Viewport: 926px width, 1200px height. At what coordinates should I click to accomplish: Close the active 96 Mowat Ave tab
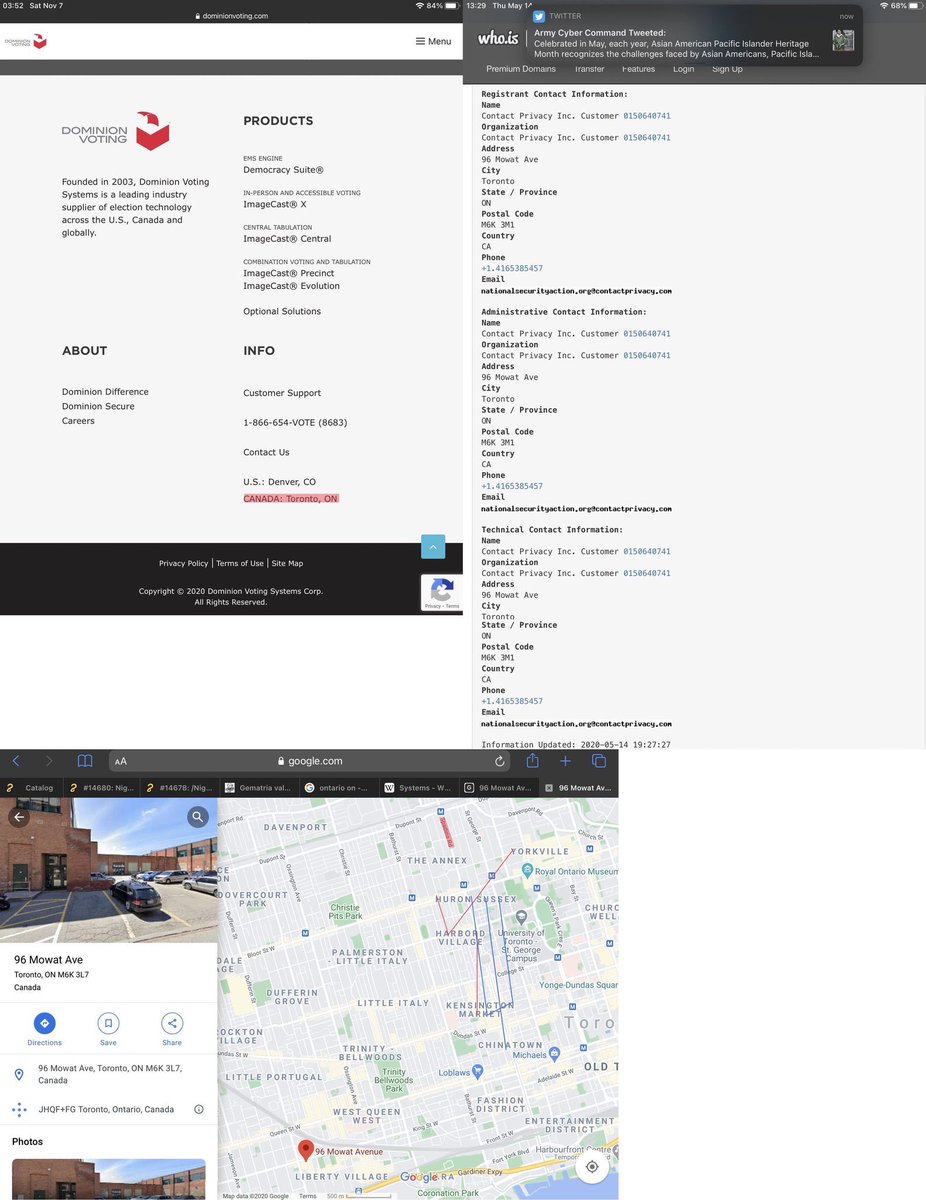548,787
